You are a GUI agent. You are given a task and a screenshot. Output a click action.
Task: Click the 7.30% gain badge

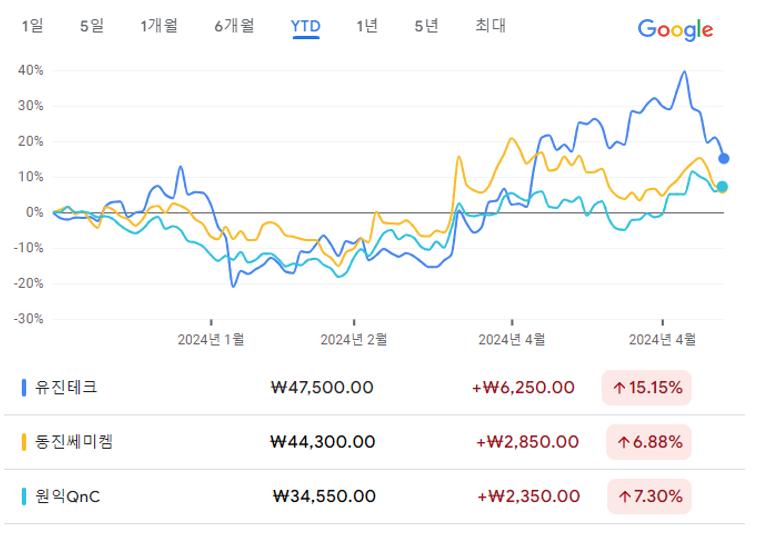(x=649, y=496)
